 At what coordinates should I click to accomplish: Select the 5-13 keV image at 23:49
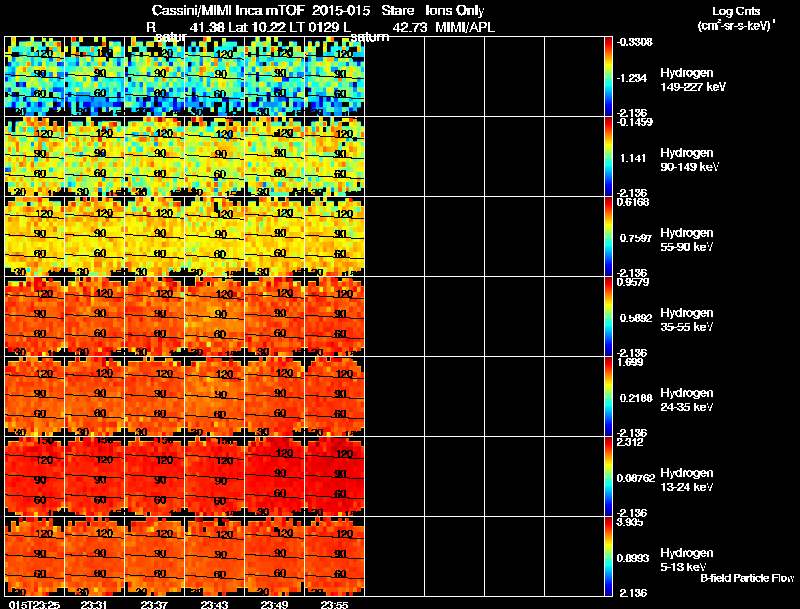275,556
